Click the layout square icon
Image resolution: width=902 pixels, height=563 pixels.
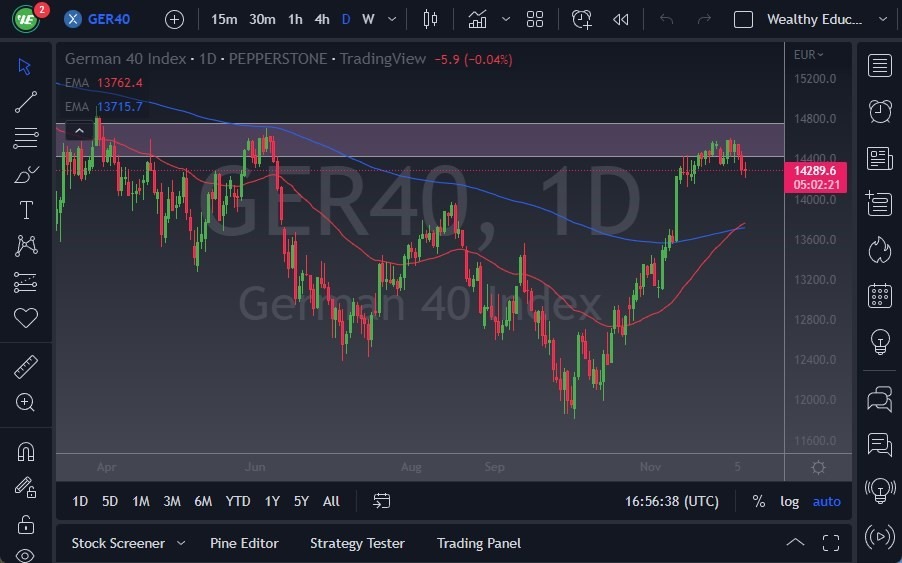[743, 20]
